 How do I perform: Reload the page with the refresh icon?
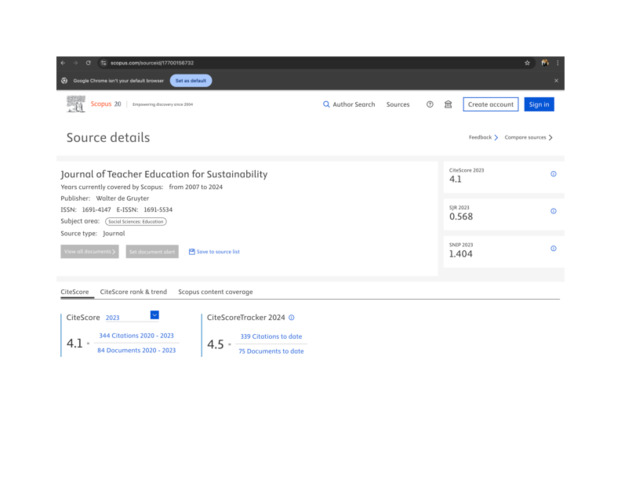88,63
